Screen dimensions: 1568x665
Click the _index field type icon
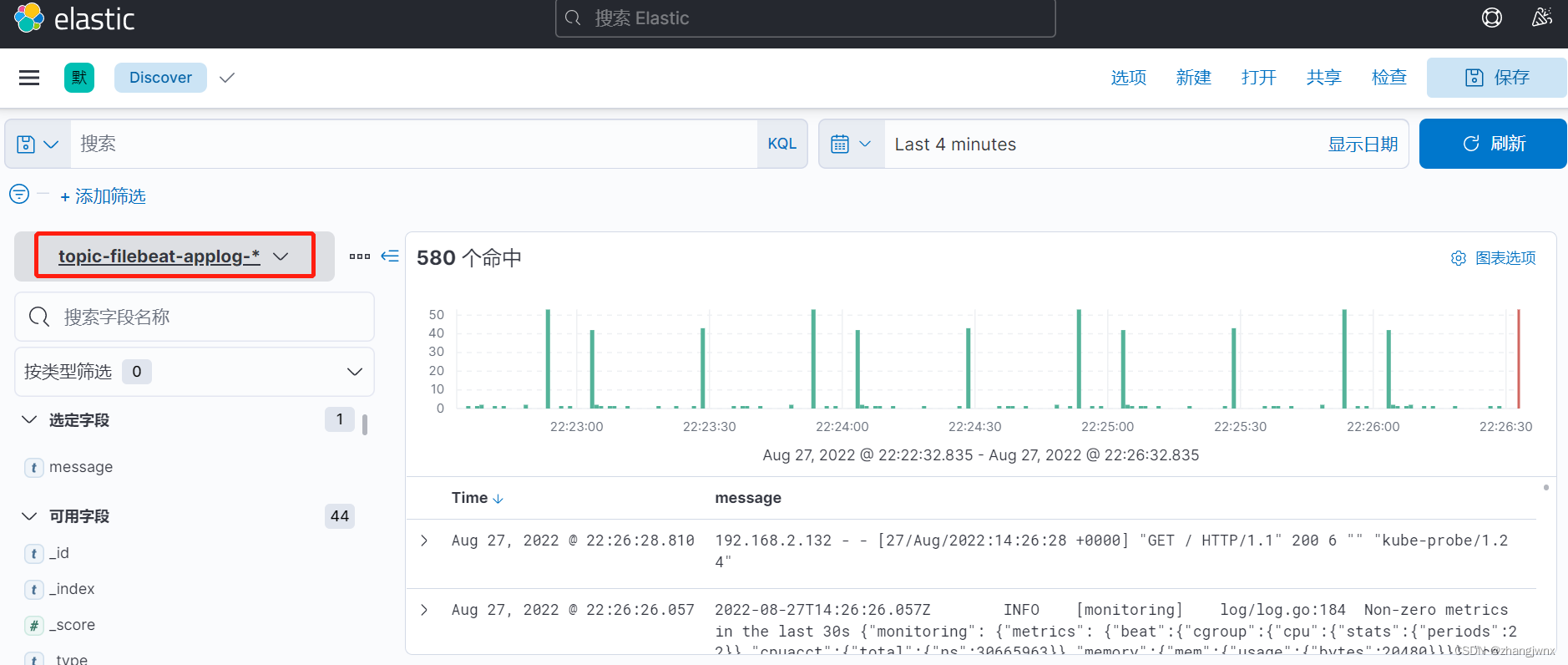pos(33,590)
